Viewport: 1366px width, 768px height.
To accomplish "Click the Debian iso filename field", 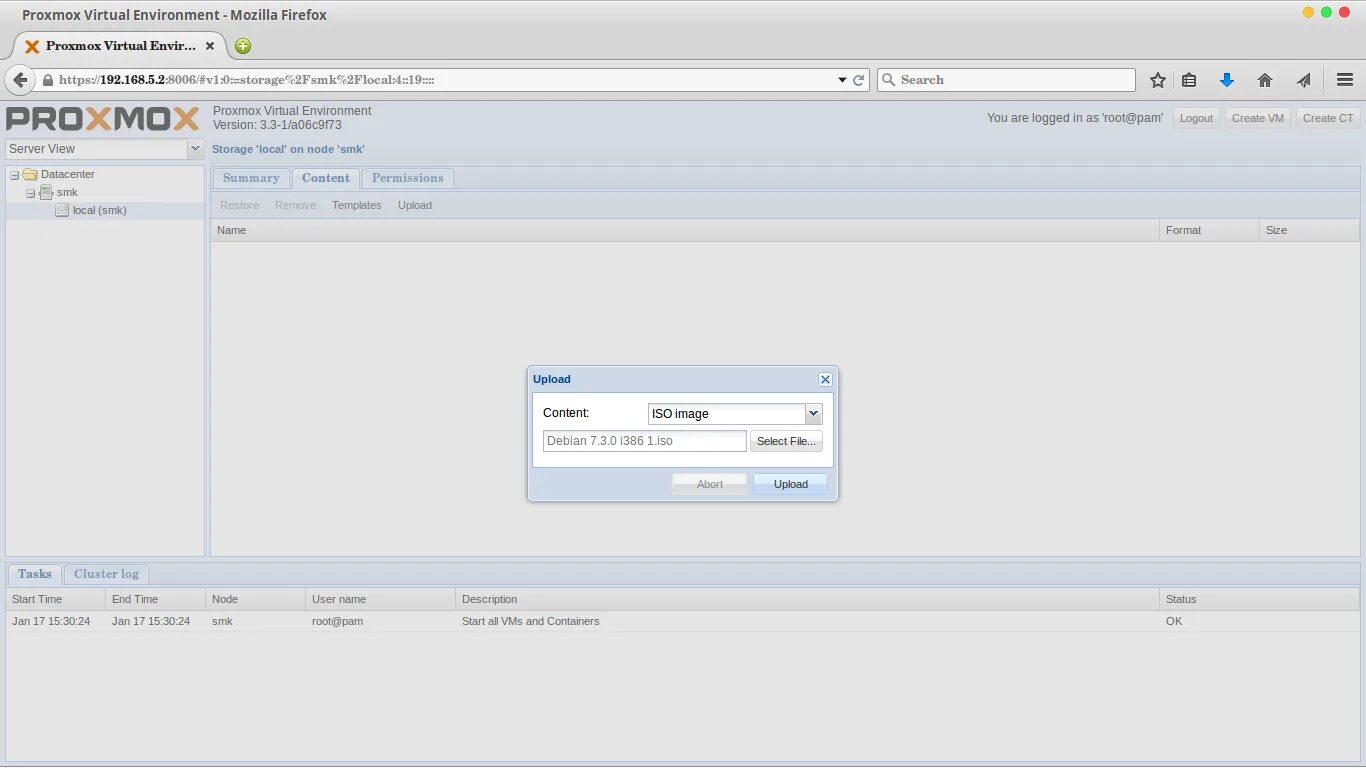I will tap(645, 441).
